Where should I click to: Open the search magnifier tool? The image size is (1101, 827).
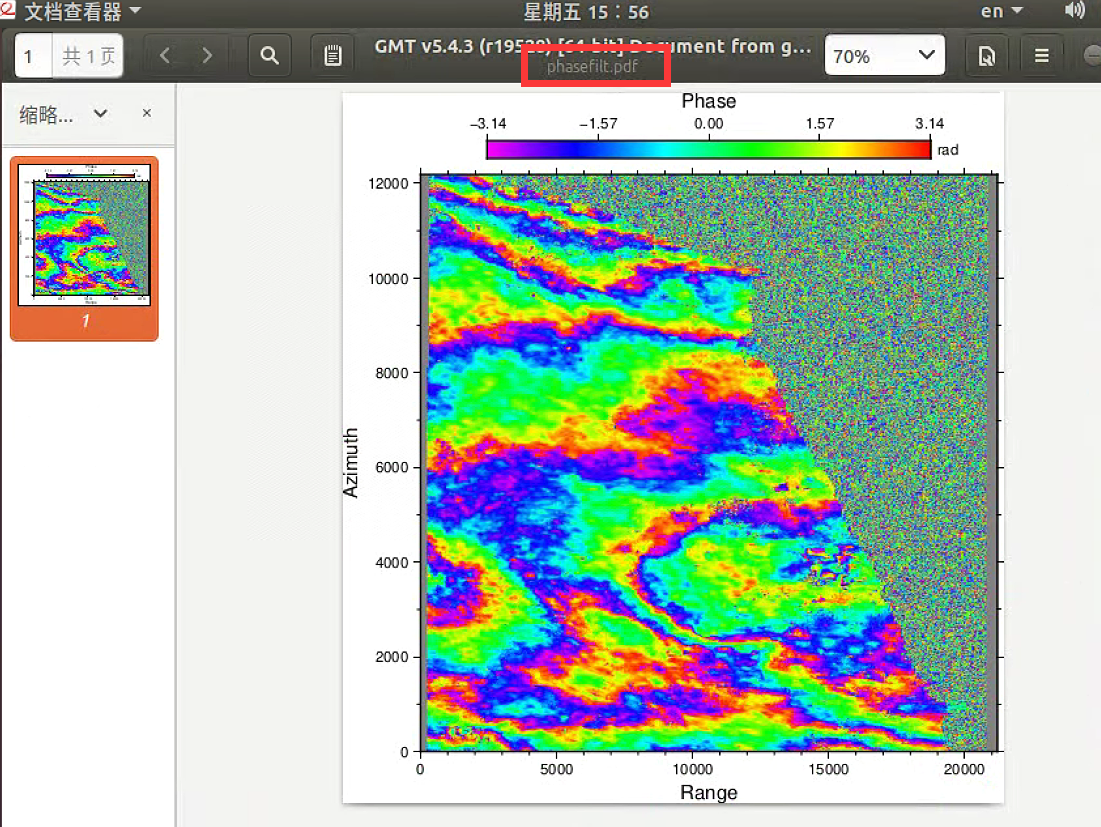tap(270, 55)
